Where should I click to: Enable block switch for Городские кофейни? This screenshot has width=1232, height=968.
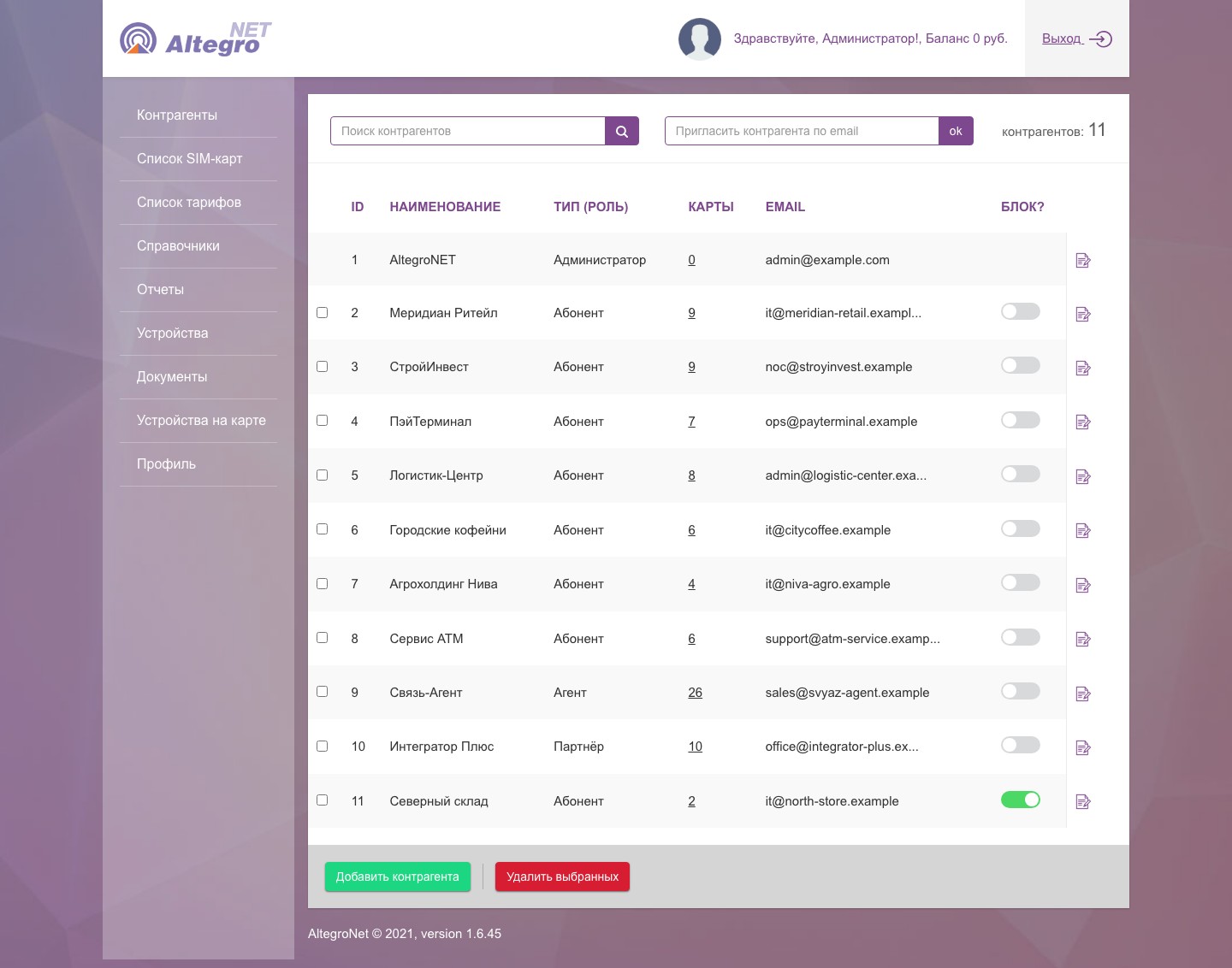(1021, 529)
